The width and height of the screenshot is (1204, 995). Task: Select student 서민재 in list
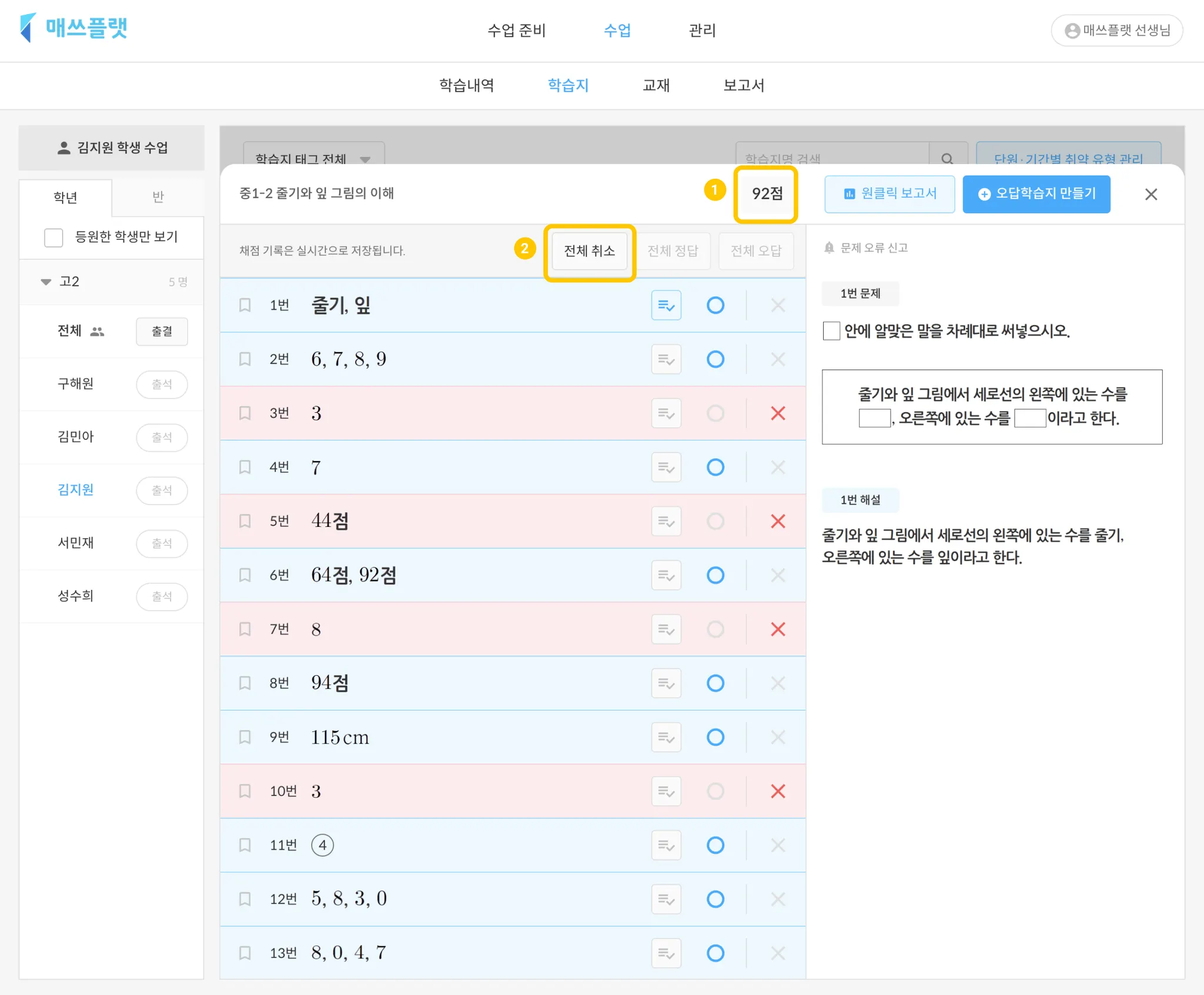click(76, 543)
